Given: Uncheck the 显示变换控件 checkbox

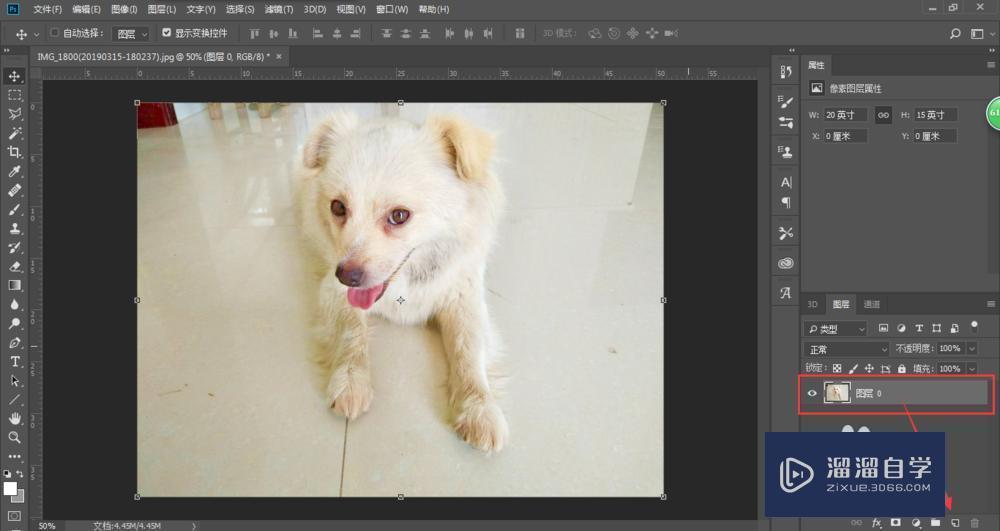Looking at the screenshot, I should (166, 33).
